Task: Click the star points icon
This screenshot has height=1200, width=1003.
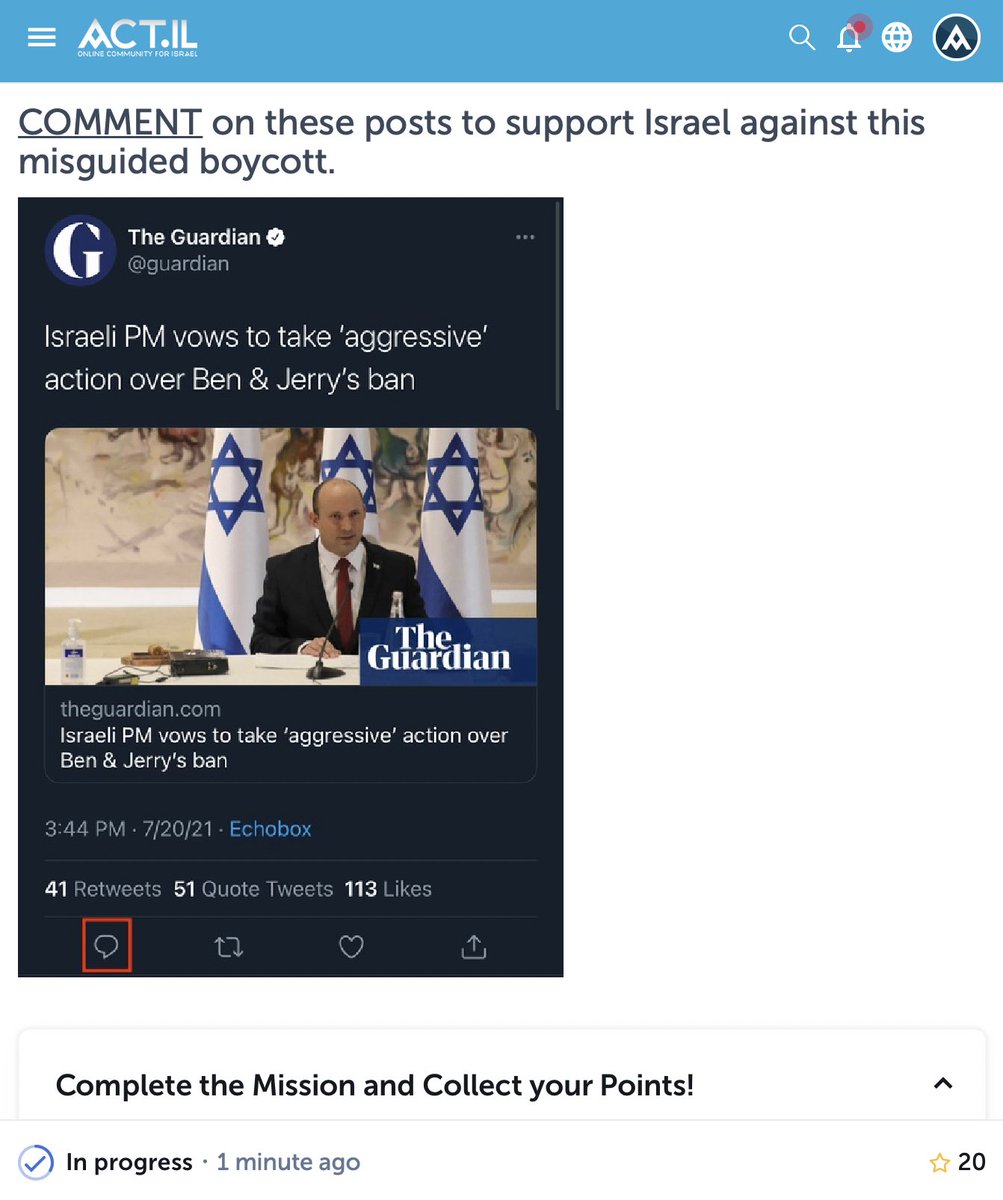Action: point(939,1163)
